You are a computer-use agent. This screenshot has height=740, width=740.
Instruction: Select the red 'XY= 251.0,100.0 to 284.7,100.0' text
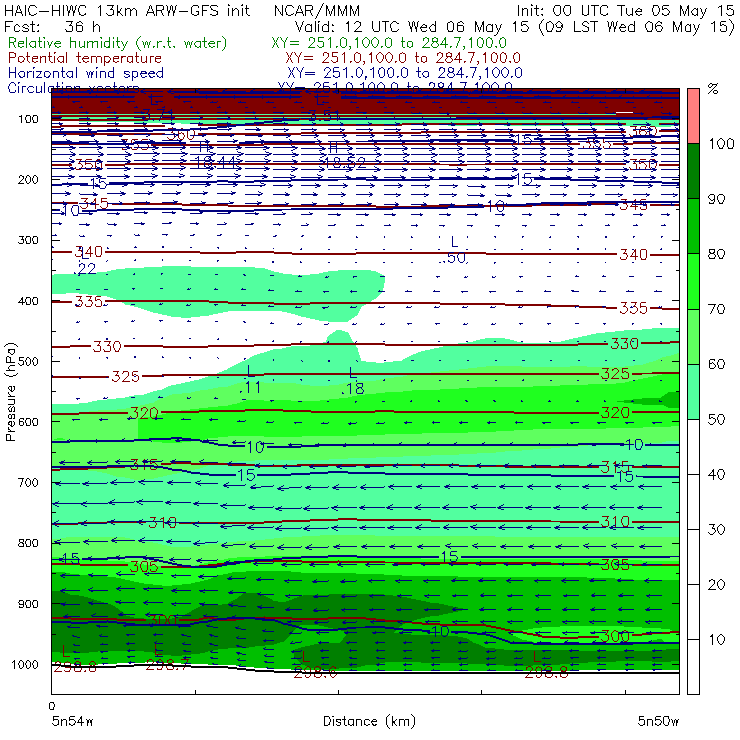403,58
